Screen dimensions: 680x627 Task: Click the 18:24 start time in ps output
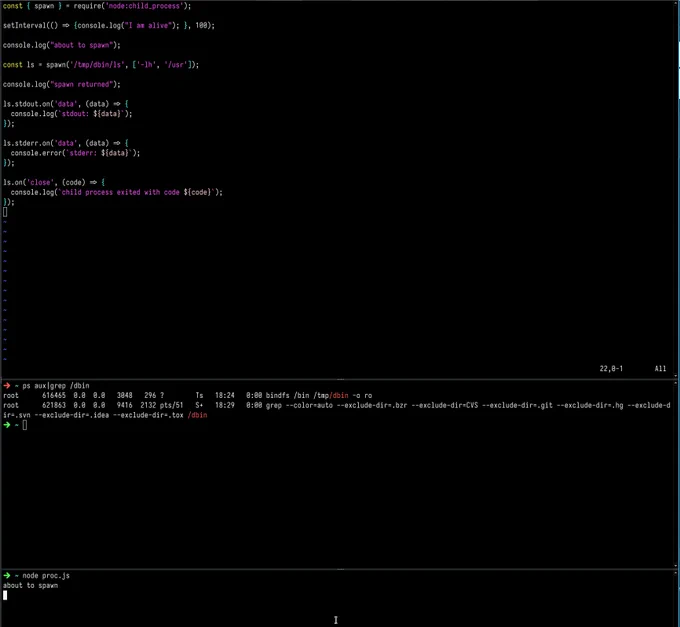tap(225, 395)
